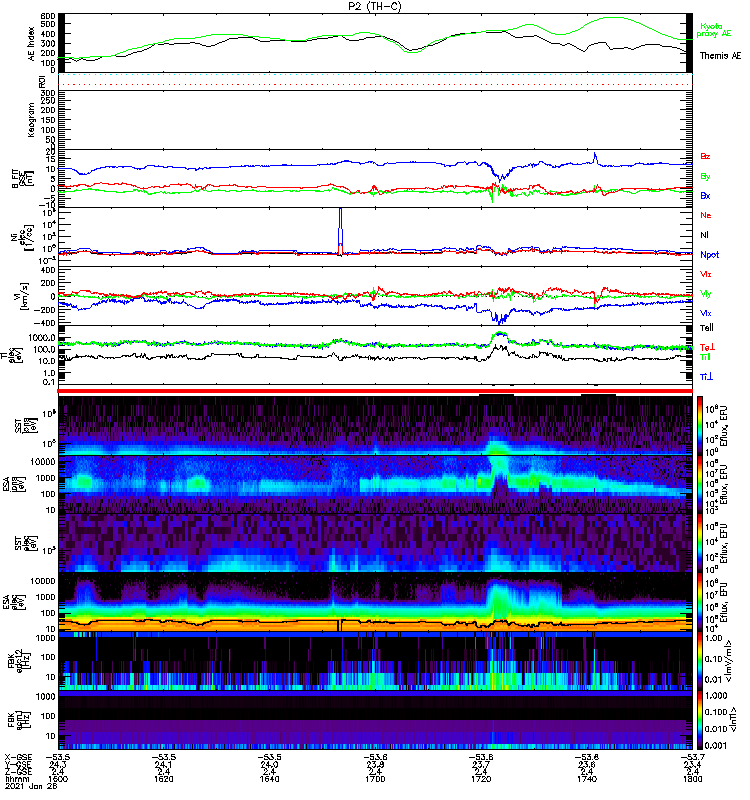Click the thick red horizontal bar below temperature panel

[x=375, y=391]
